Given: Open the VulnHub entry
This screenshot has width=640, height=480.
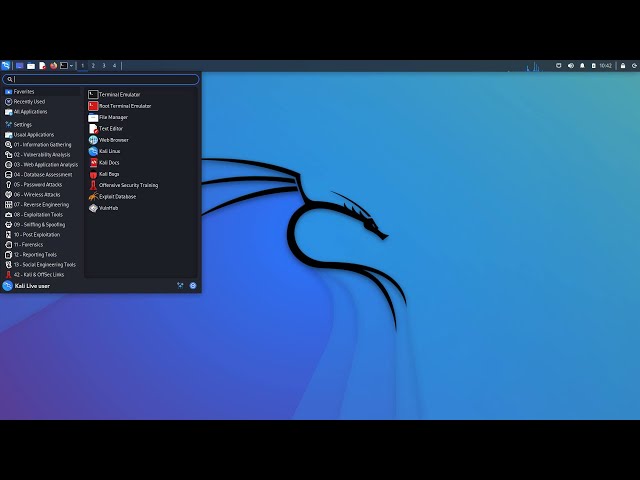Looking at the screenshot, I should (141, 208).
